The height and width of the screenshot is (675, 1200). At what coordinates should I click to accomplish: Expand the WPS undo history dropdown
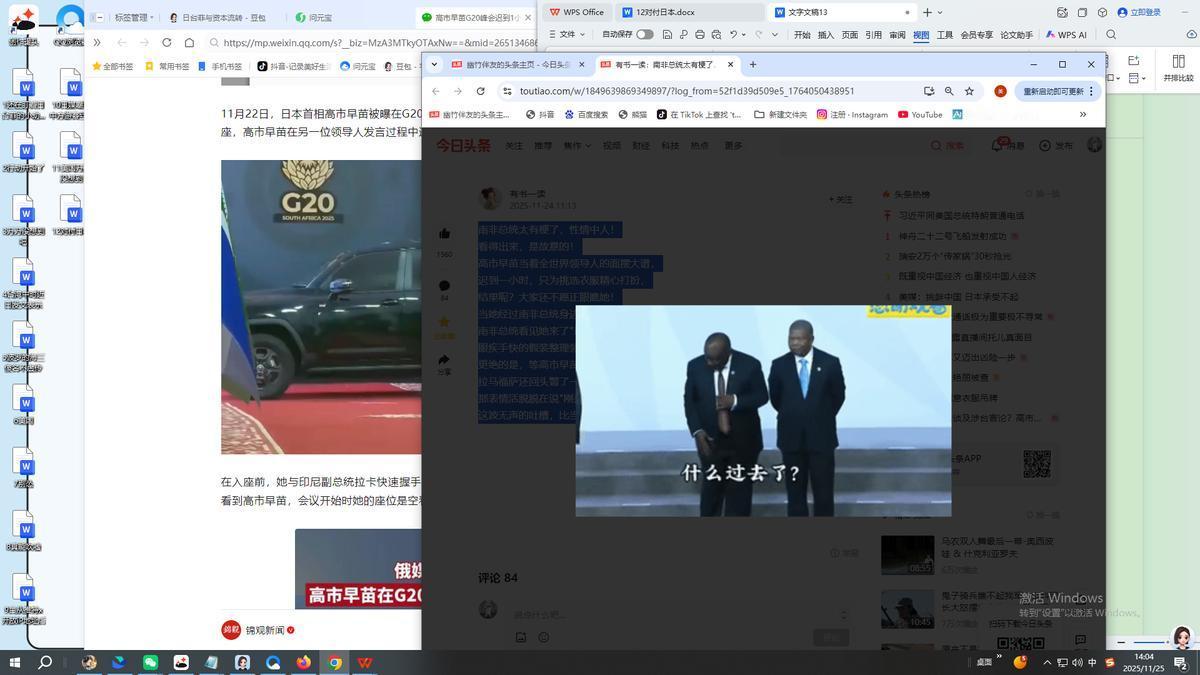745,34
